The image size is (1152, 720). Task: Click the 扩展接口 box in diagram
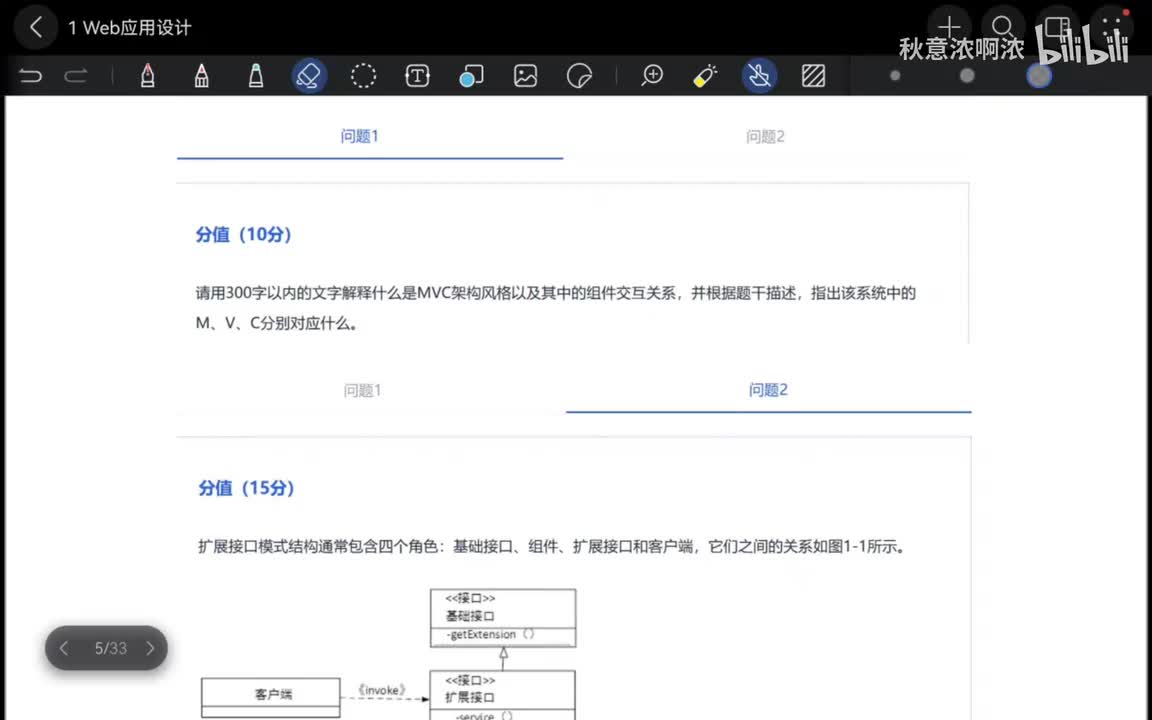click(503, 695)
